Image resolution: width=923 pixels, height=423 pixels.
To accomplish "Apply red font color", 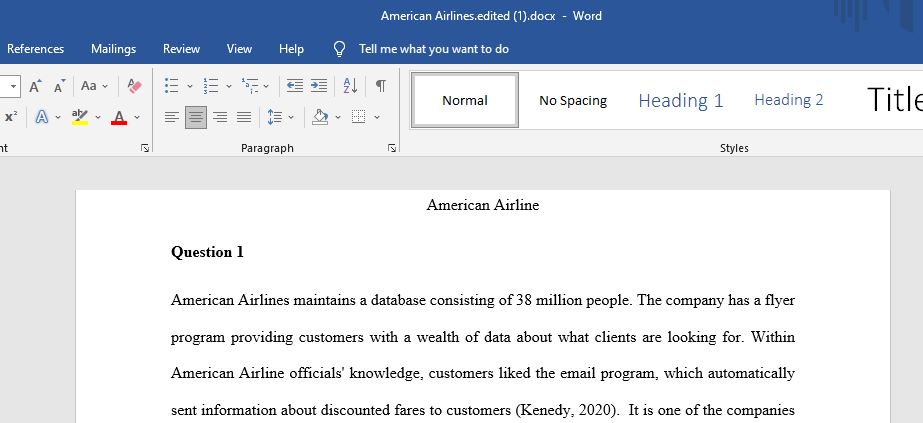I will pyautogui.click(x=119, y=117).
